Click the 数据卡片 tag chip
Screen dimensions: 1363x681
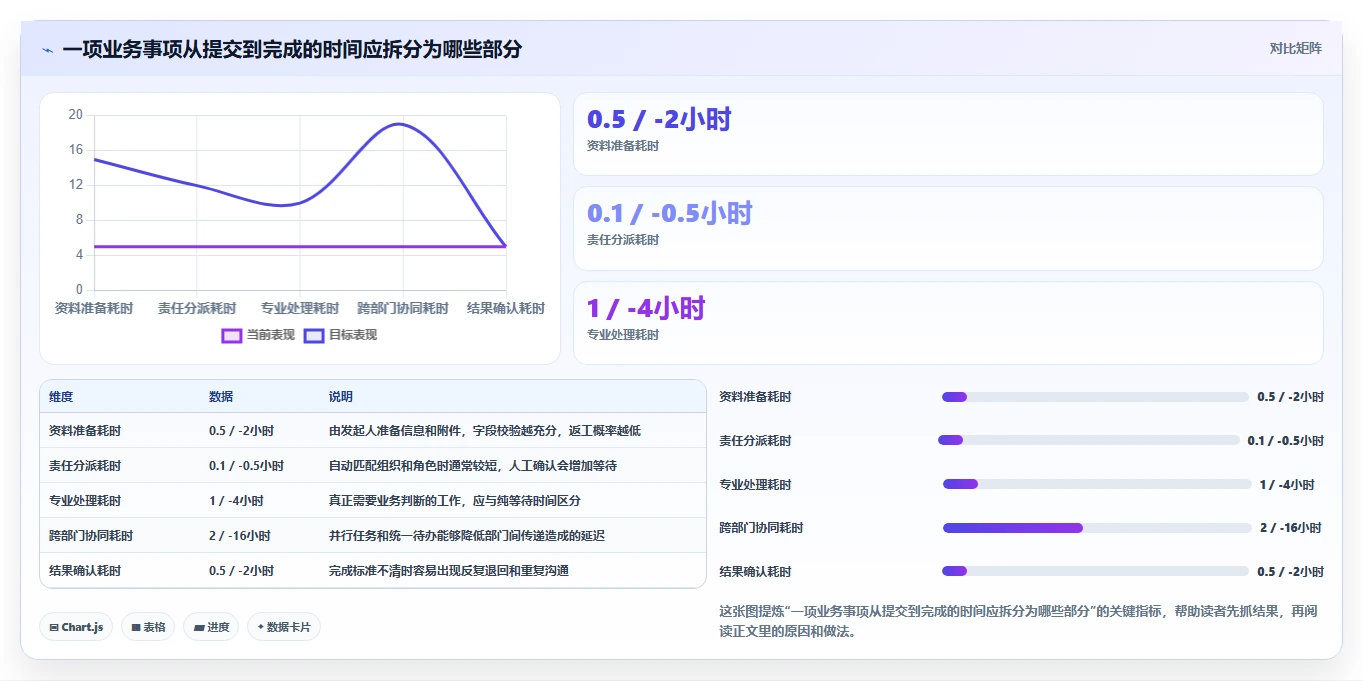284,627
